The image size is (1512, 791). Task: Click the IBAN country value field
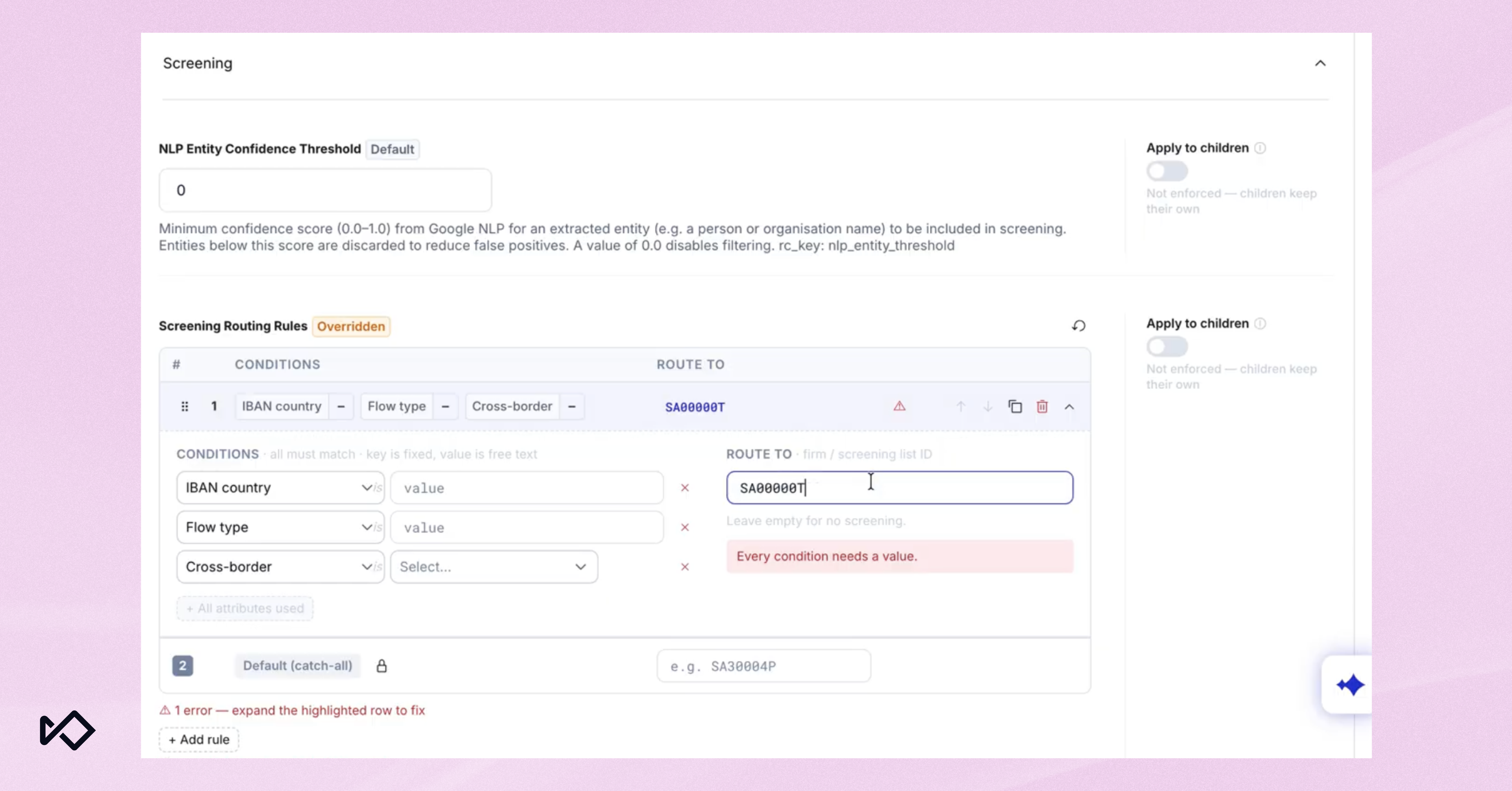pos(527,488)
